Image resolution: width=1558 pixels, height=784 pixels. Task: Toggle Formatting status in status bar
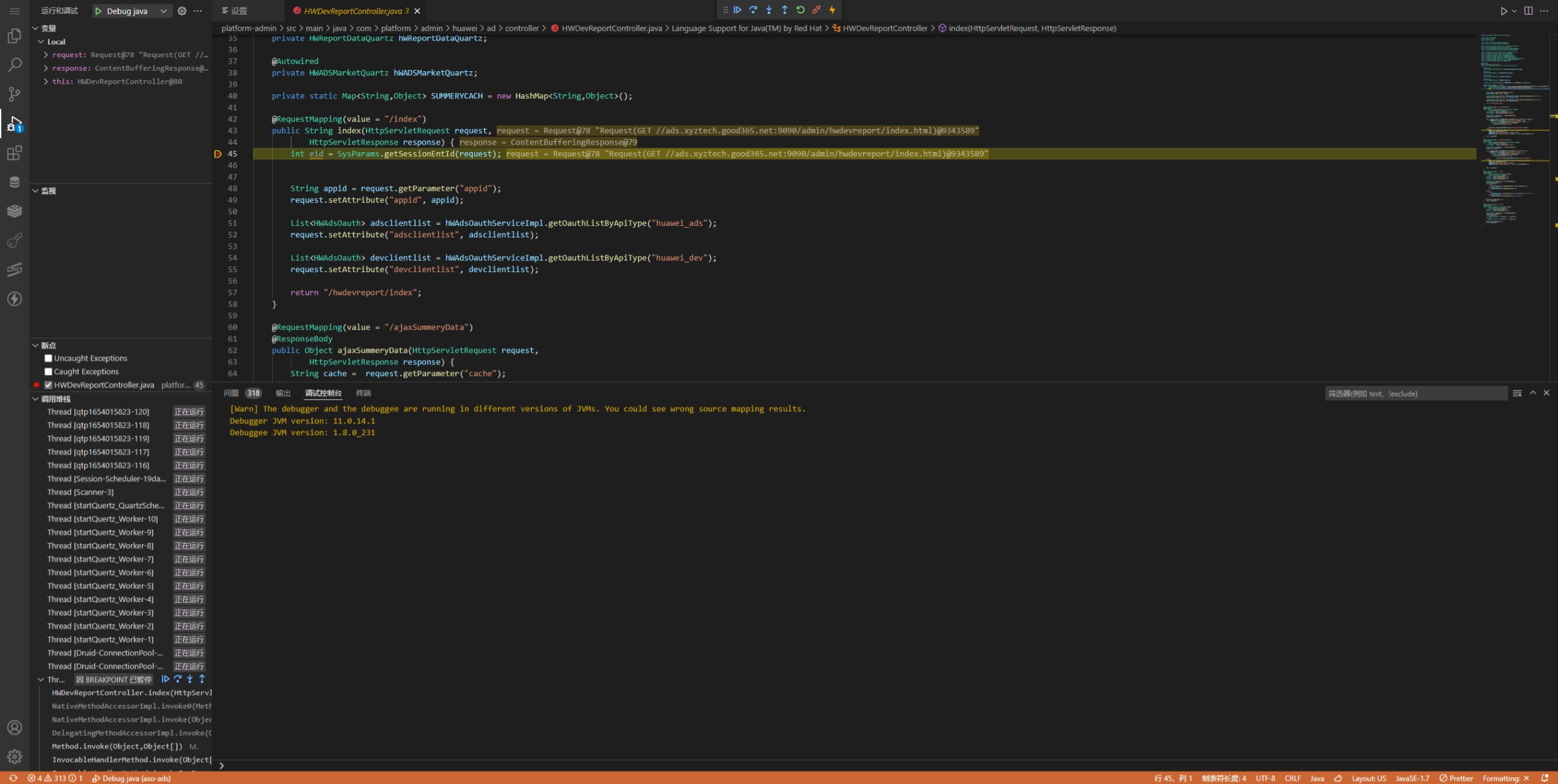tap(1506, 778)
